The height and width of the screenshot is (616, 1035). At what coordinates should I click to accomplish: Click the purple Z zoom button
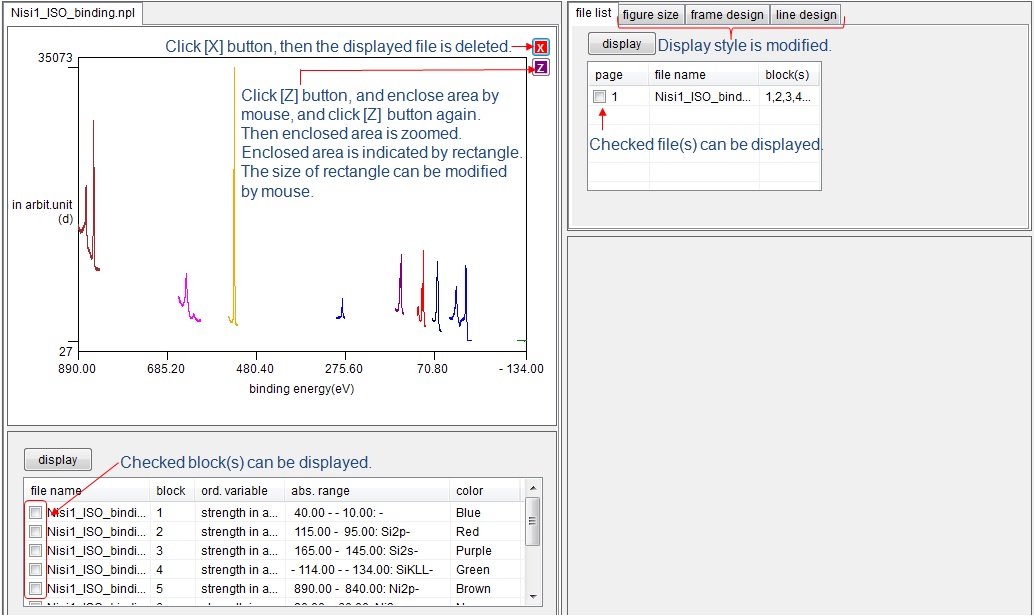click(540, 68)
